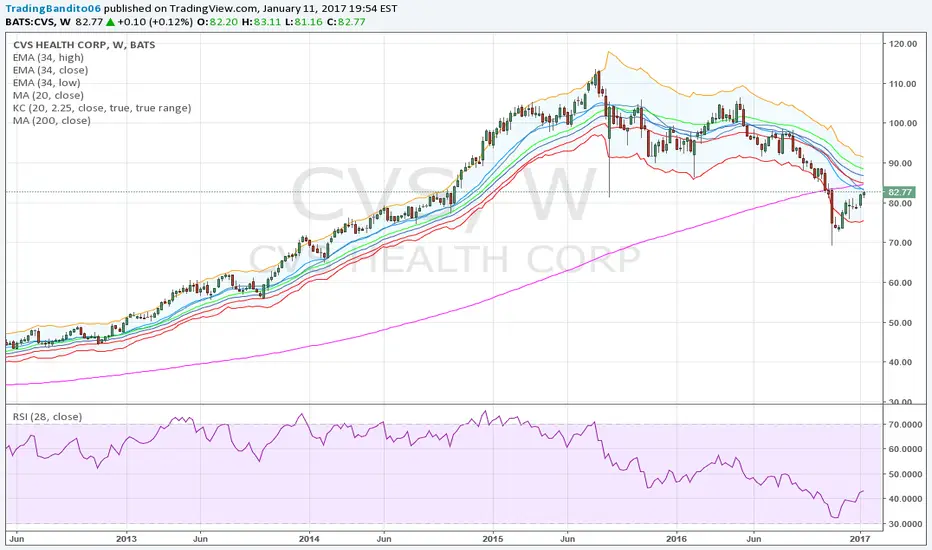Click the 2016 time axis label
This screenshot has width=932, height=550.
pos(676,539)
